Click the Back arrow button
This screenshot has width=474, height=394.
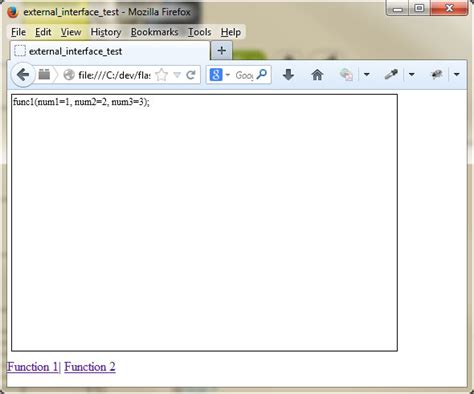tap(23, 75)
